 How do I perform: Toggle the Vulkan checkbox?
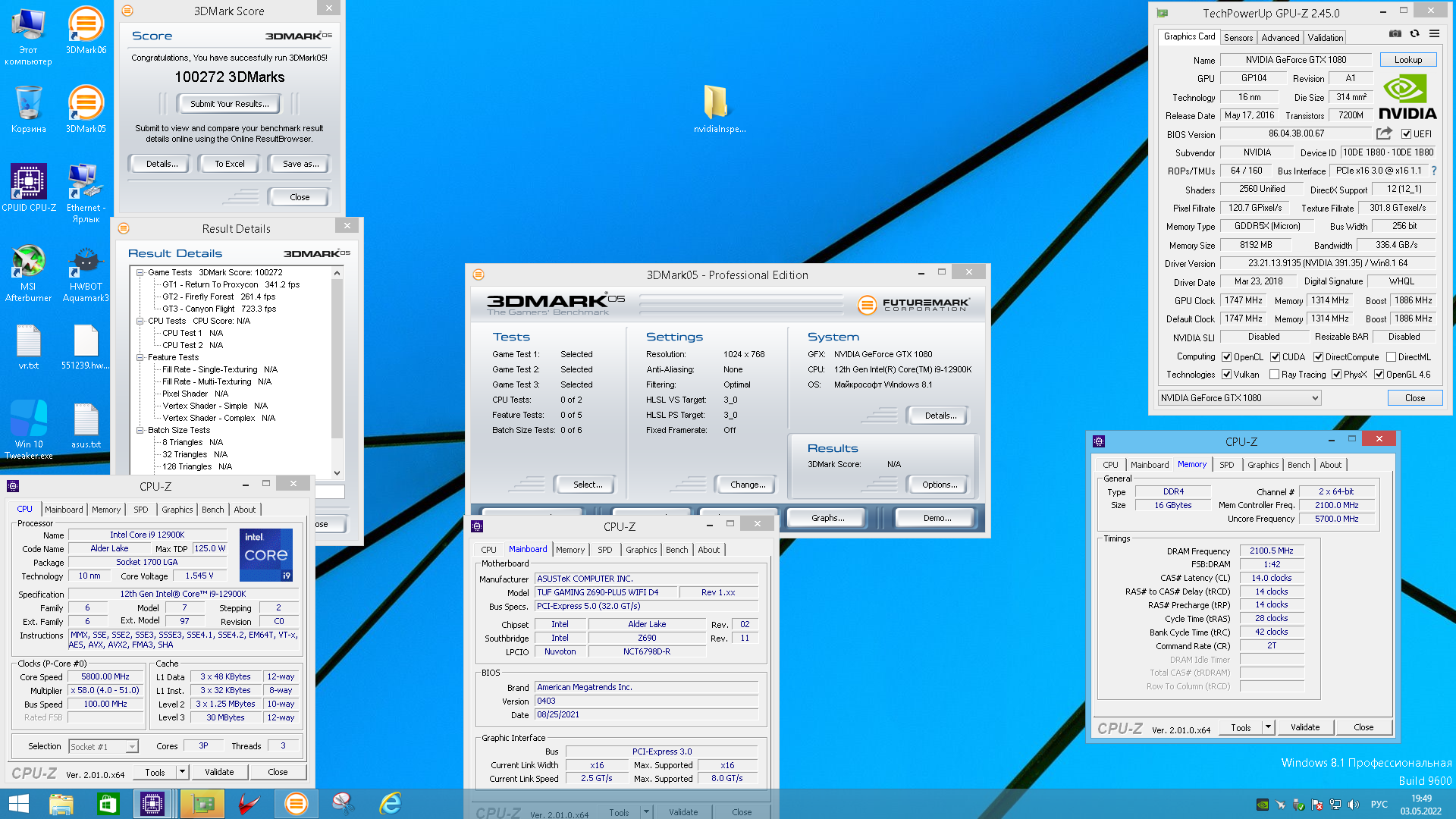1226,375
